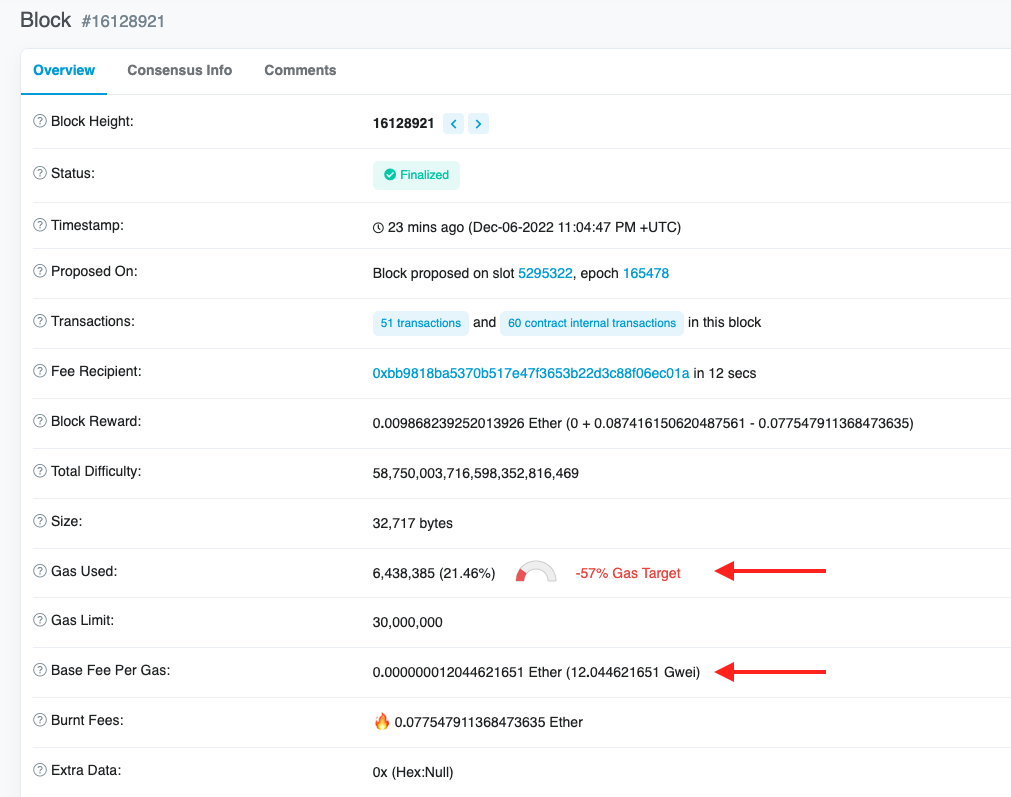
Task: Open the Comments tab
Action: [x=299, y=70]
